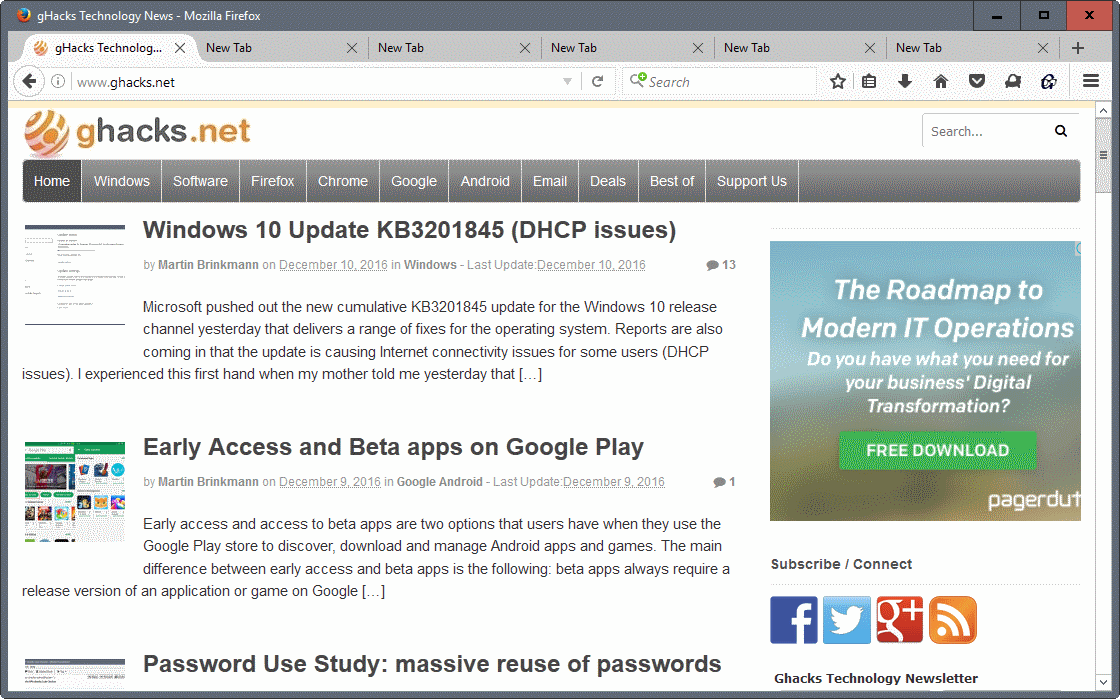Open the Software menu item
This screenshot has height=699, width=1120.
200,181
